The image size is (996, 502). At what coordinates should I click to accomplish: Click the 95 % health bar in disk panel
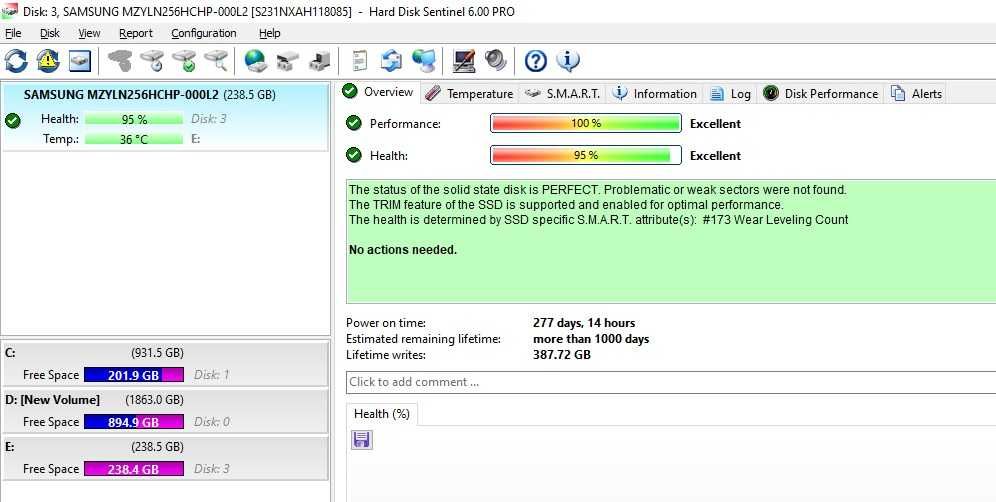coord(134,119)
